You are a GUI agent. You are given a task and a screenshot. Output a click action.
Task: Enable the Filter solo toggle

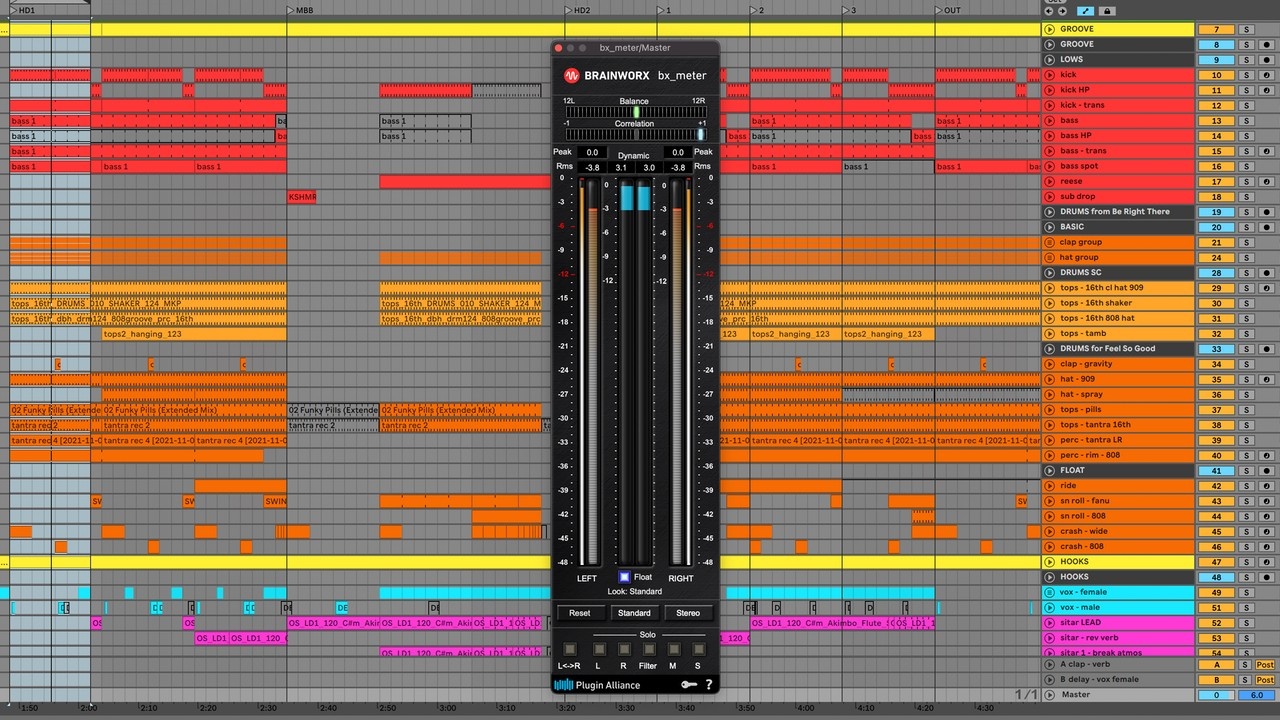pyautogui.click(x=648, y=650)
